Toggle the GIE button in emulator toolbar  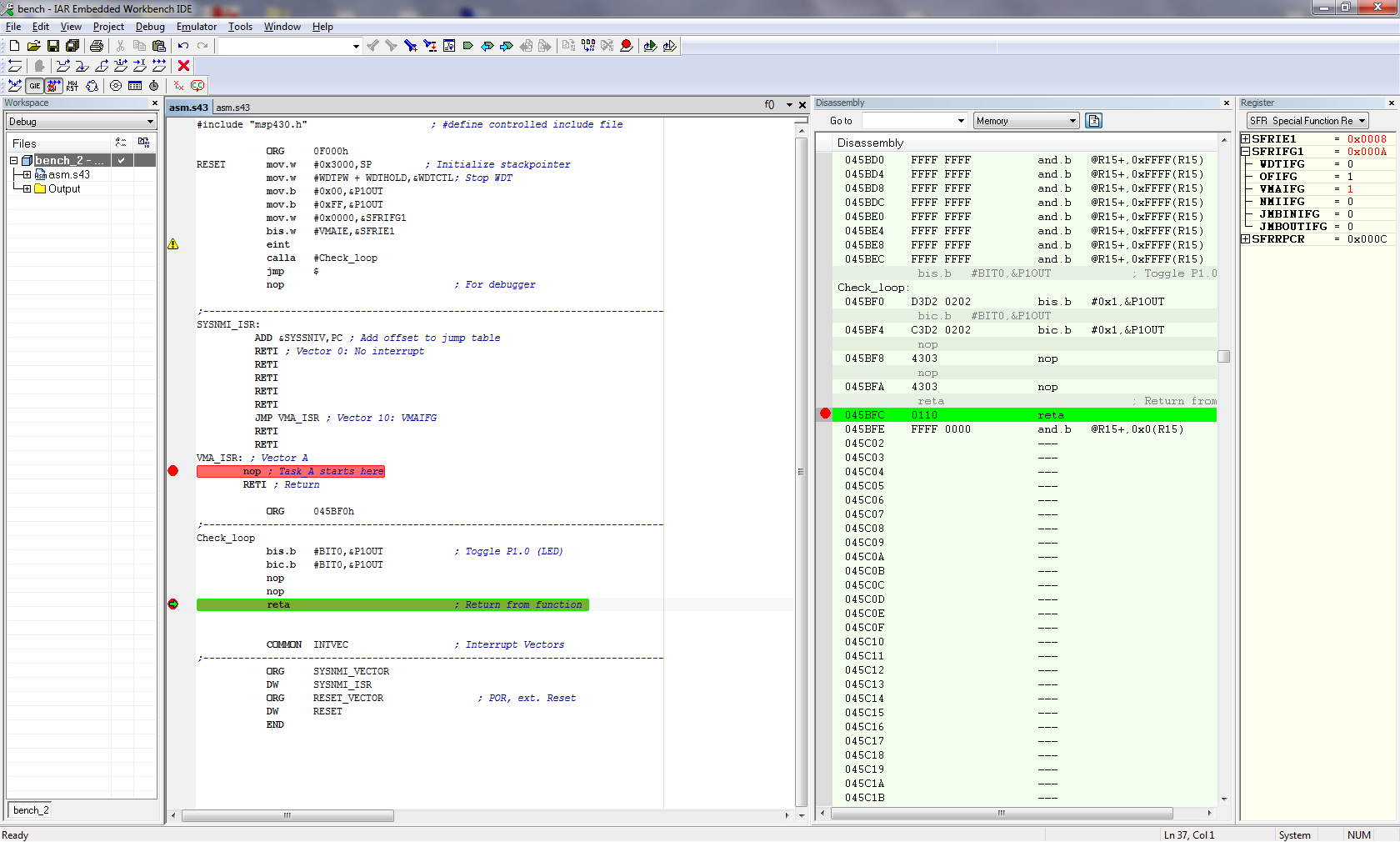(x=34, y=86)
